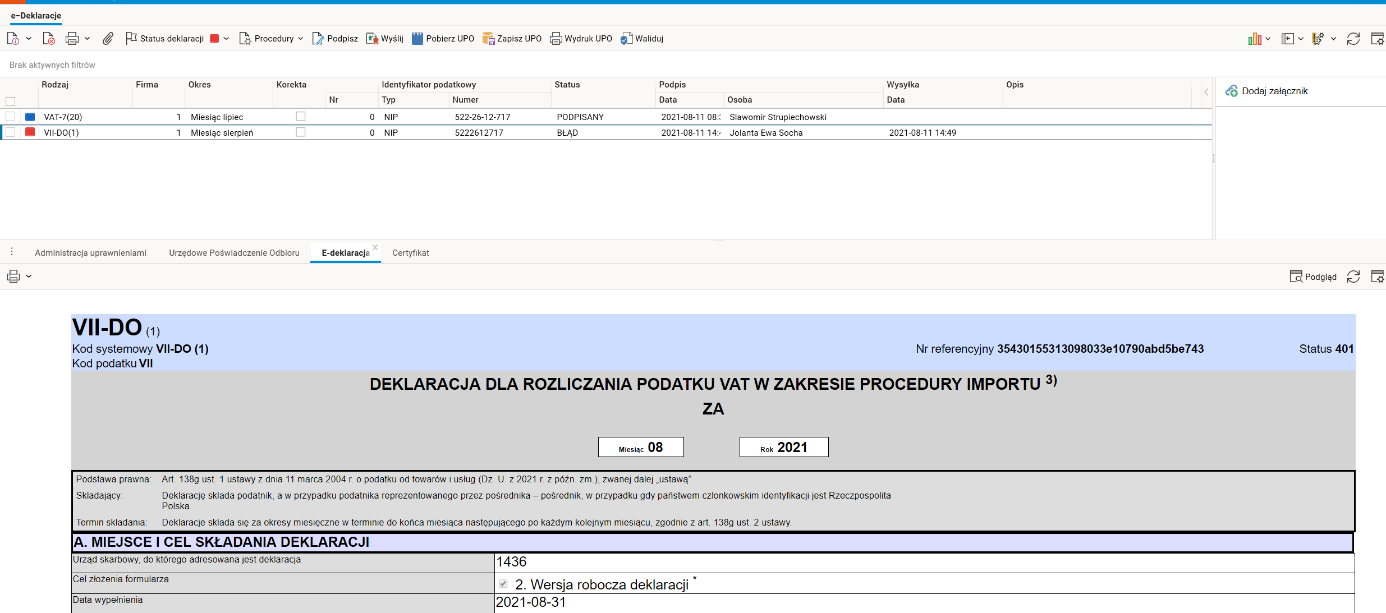
Task: Click the red status color square
Action: pos(214,38)
